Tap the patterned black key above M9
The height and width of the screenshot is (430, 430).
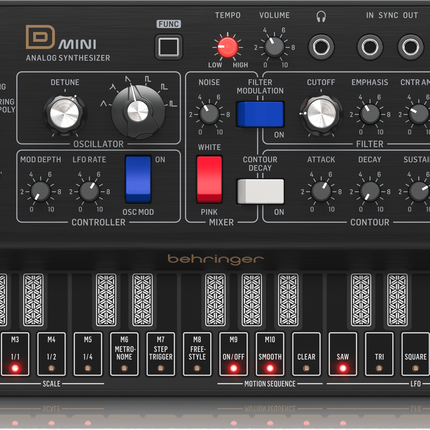[x=215, y=300]
